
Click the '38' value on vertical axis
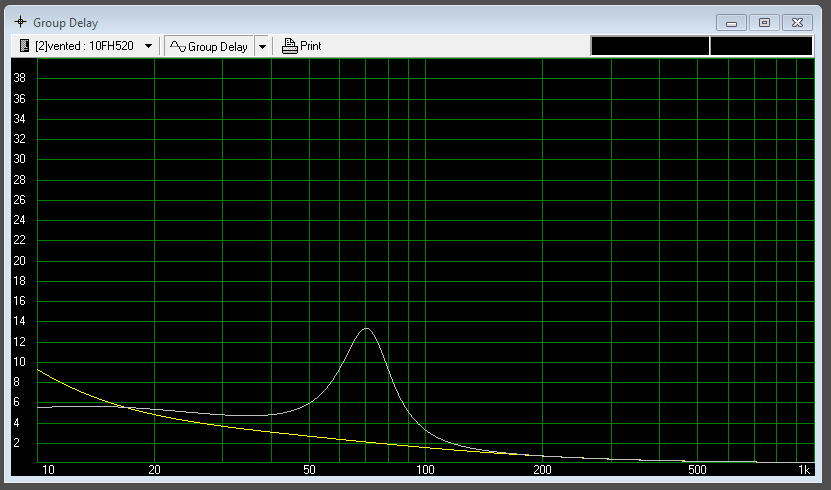(20, 78)
